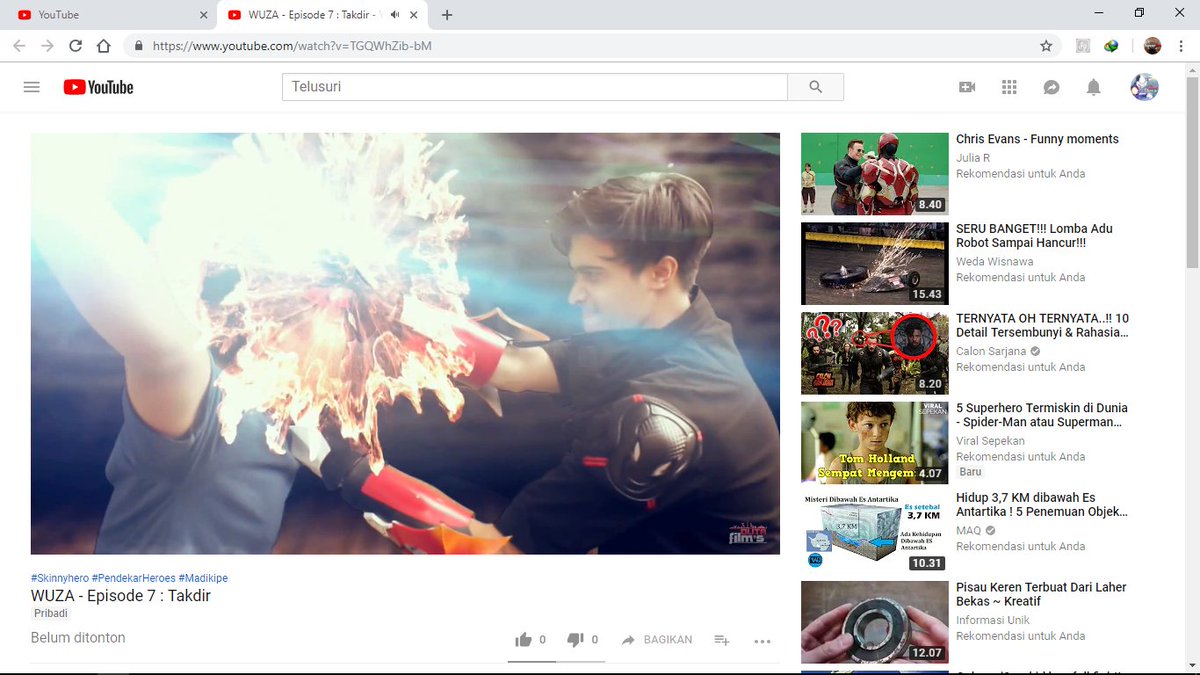Click the Telusuri search field
Screen dimensions: 1200x675
(535, 87)
